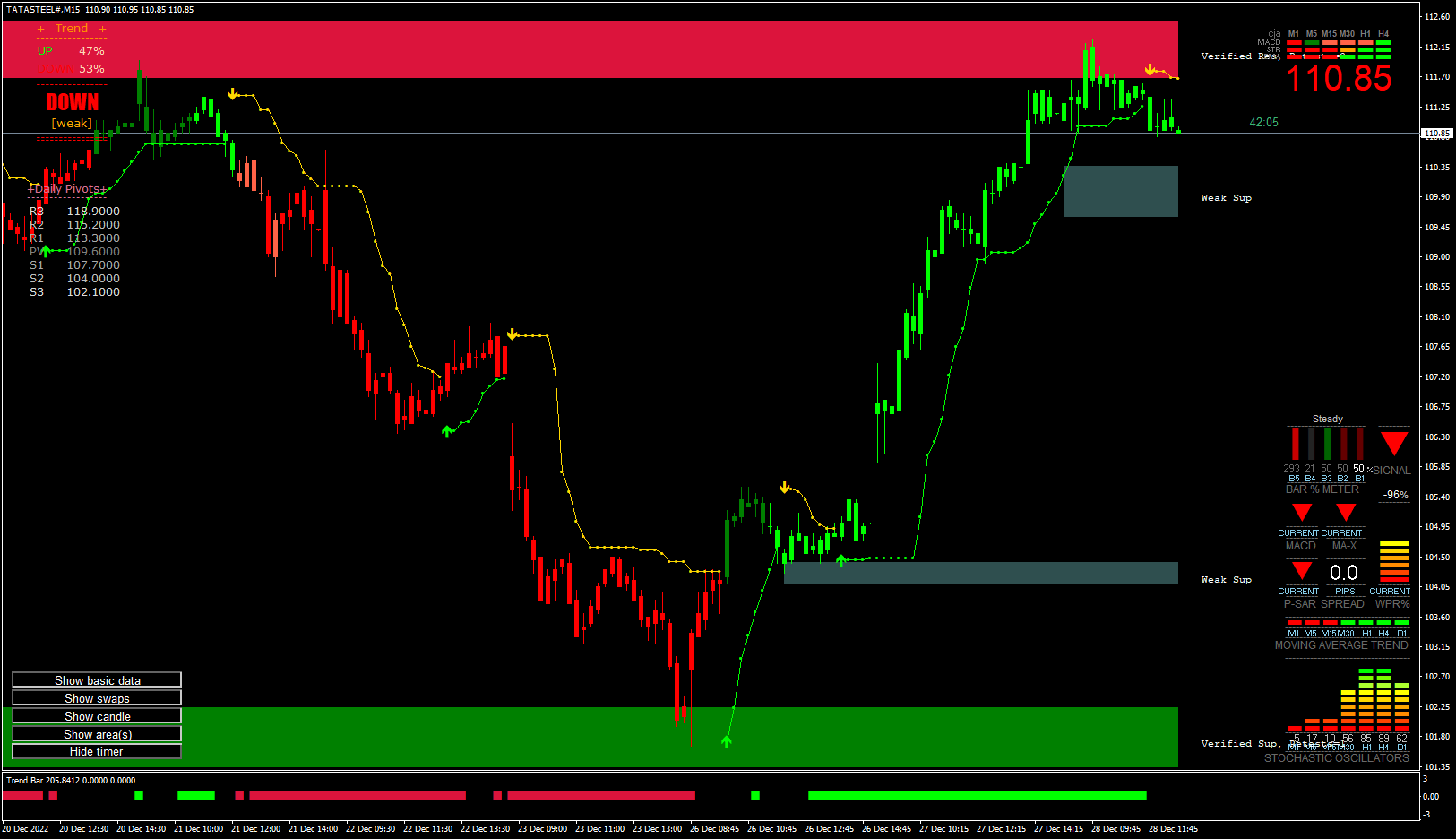The width and height of the screenshot is (1456, 839).
Task: Click the Hide timer button
Action: point(97,751)
